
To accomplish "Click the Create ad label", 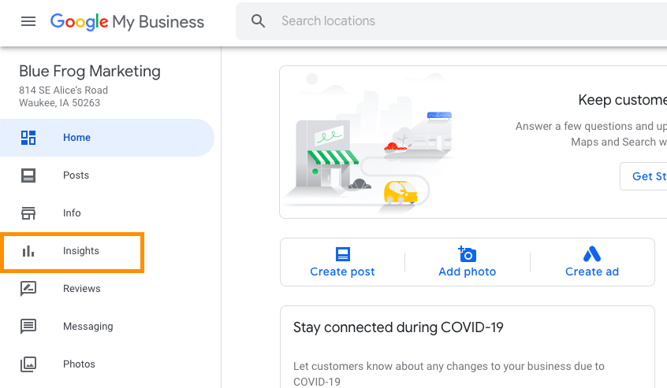I will [592, 272].
